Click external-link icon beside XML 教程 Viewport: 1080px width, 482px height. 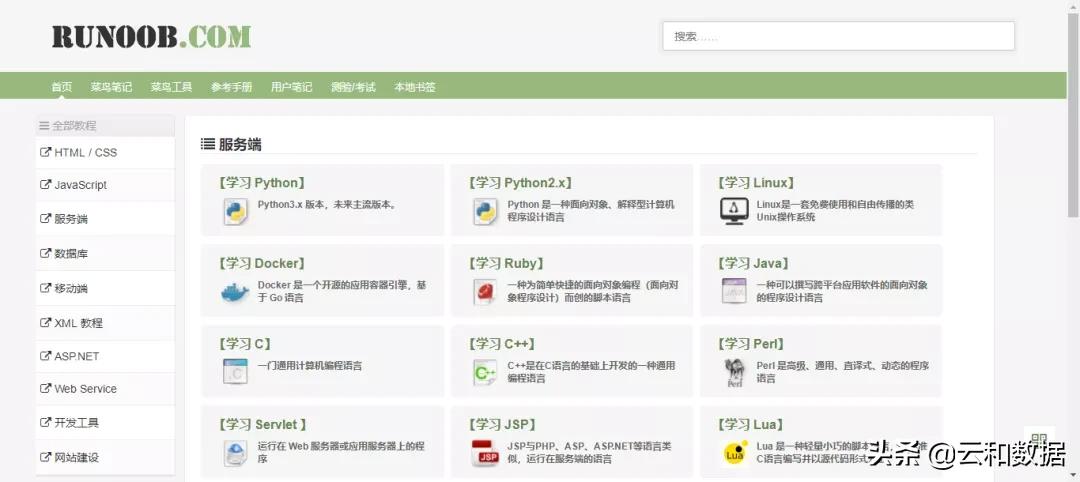pos(45,322)
